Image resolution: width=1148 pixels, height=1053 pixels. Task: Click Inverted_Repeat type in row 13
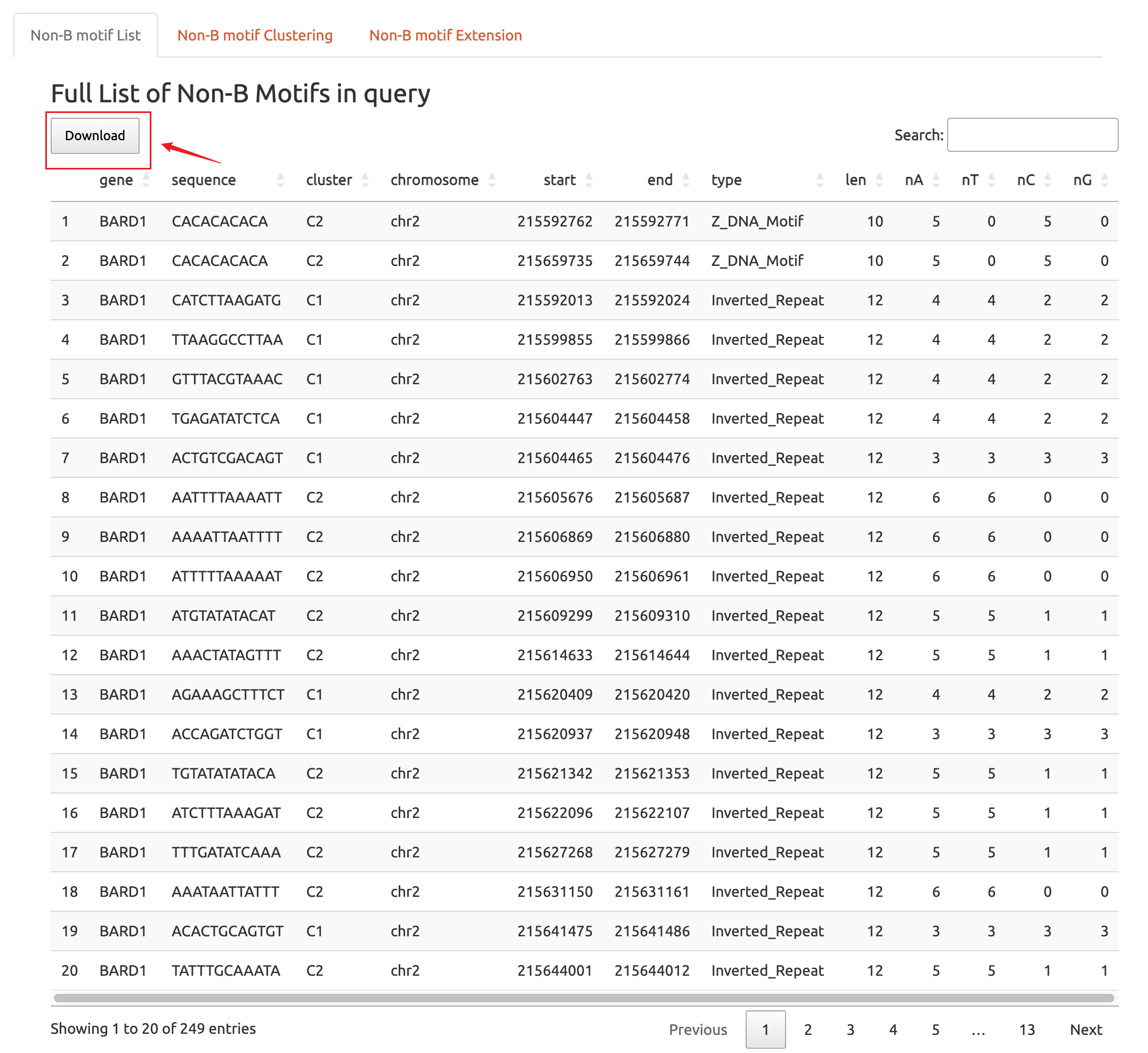(767, 694)
